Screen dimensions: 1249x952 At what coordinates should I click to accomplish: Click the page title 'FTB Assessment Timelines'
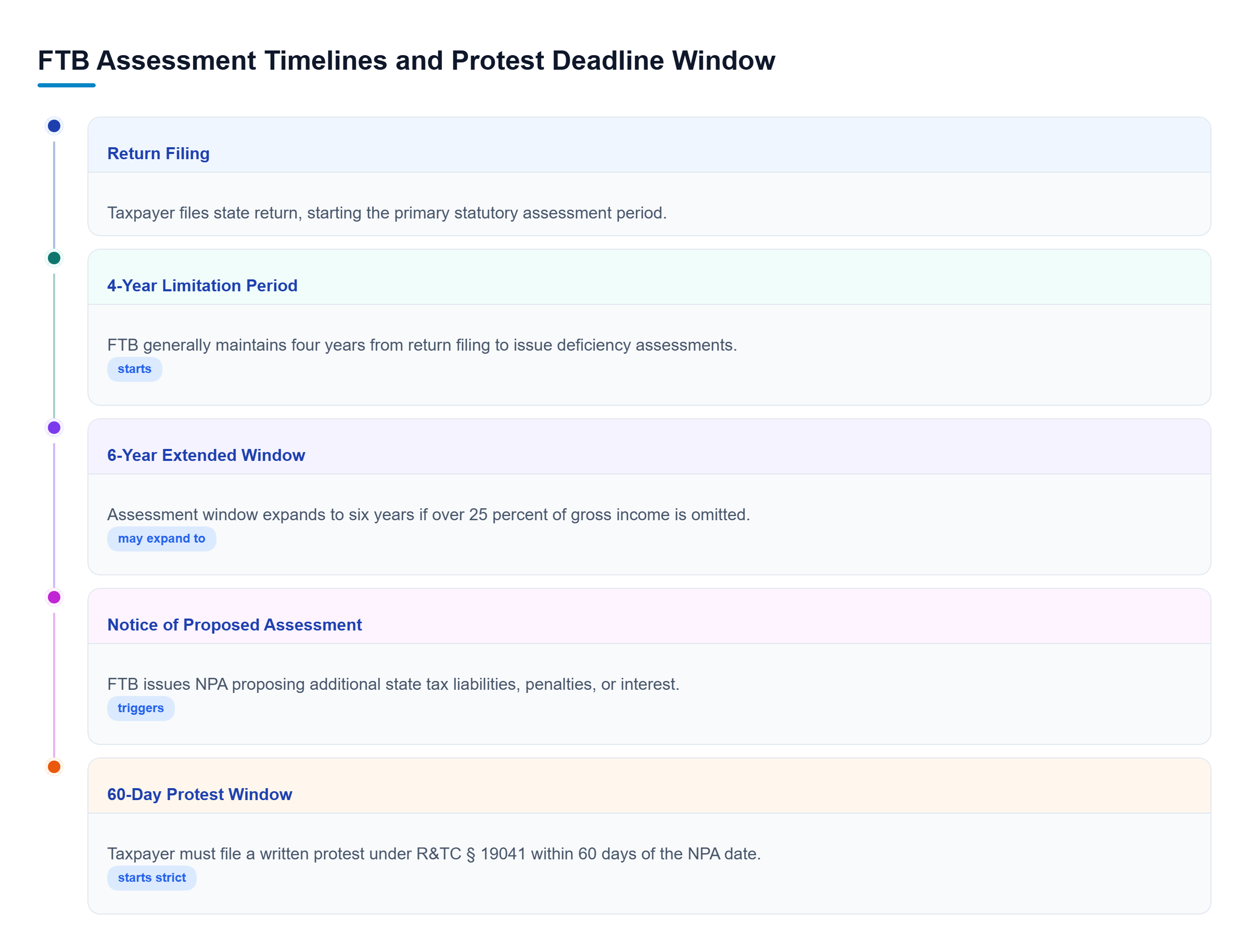click(406, 60)
